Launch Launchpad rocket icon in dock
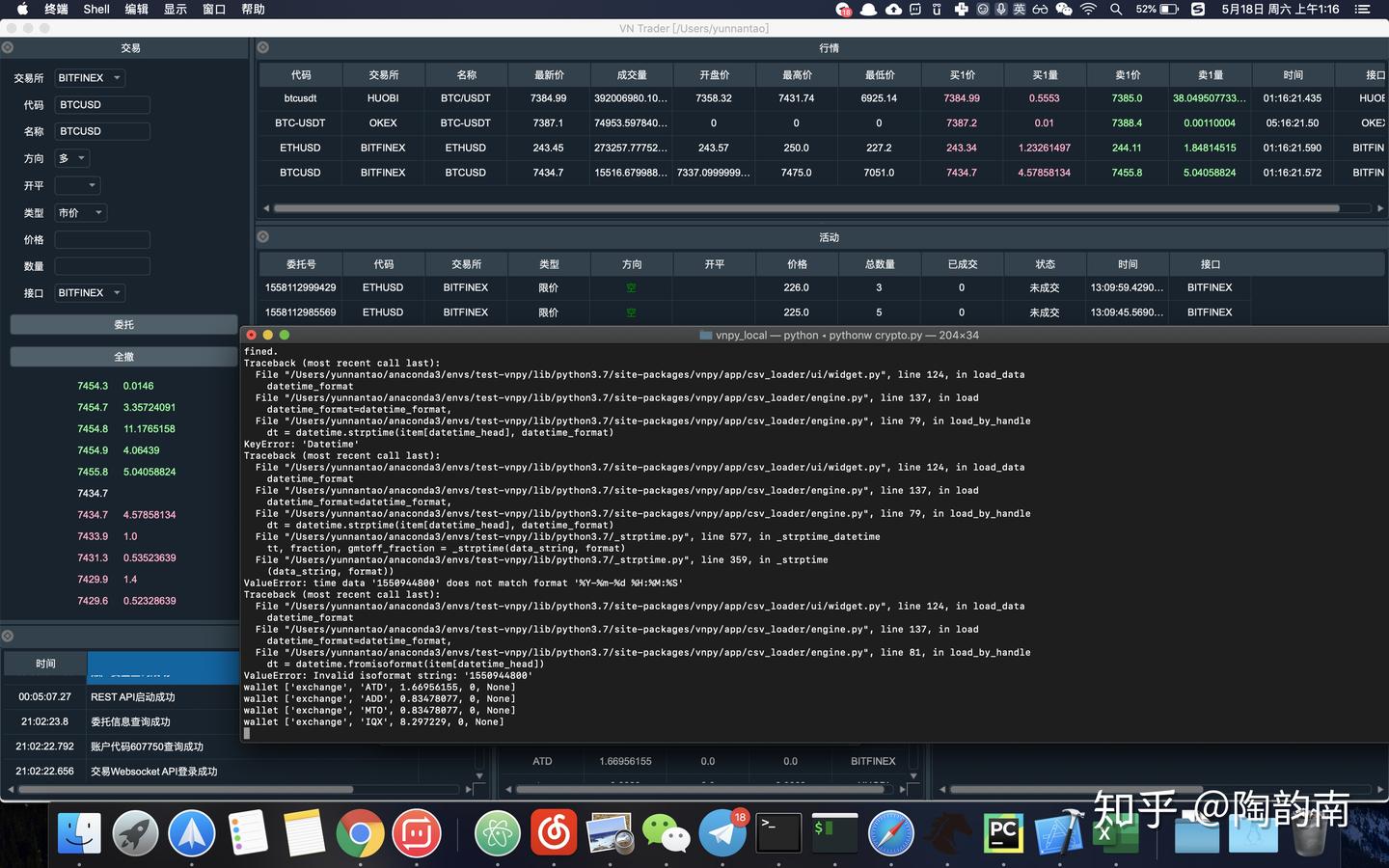 point(135,833)
